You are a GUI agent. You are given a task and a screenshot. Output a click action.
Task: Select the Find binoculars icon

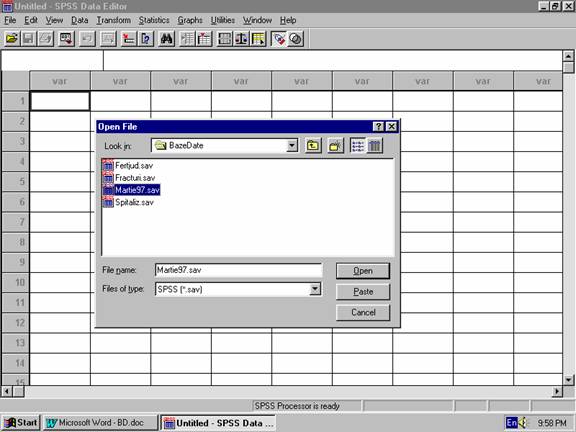click(166, 39)
